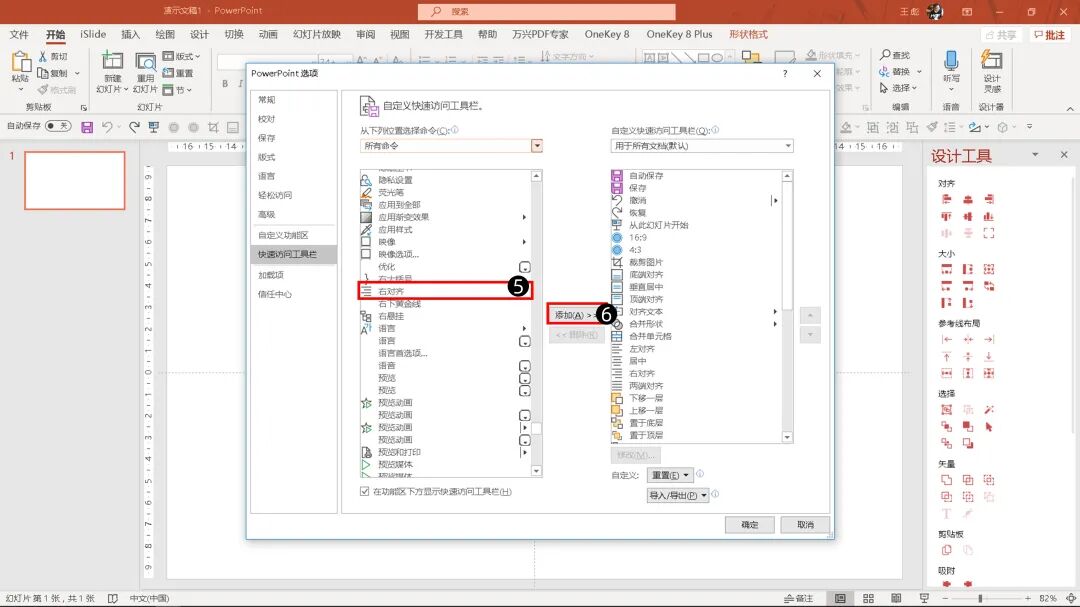Click the redo arrow in quick access bar

(134, 127)
